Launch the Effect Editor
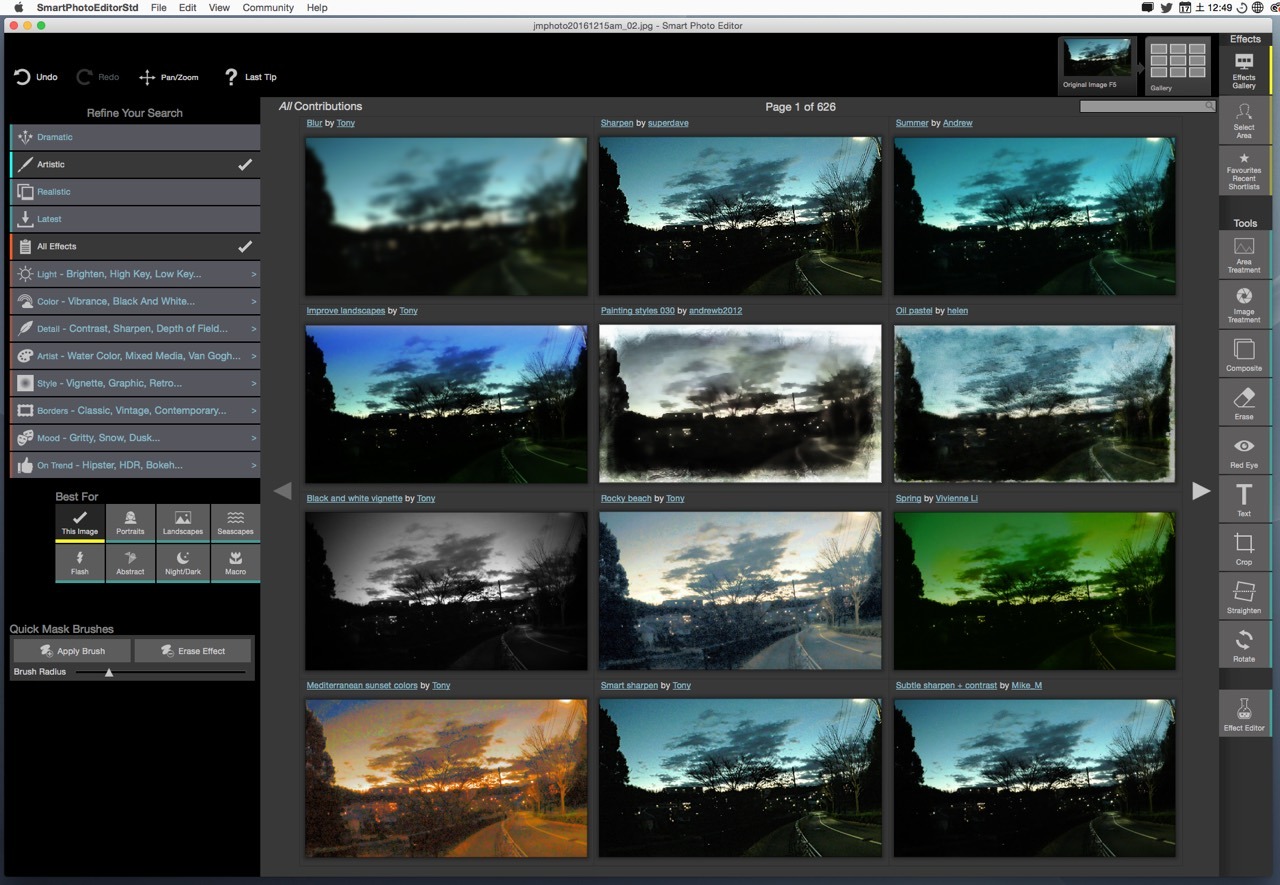This screenshot has width=1280, height=885. click(x=1244, y=714)
